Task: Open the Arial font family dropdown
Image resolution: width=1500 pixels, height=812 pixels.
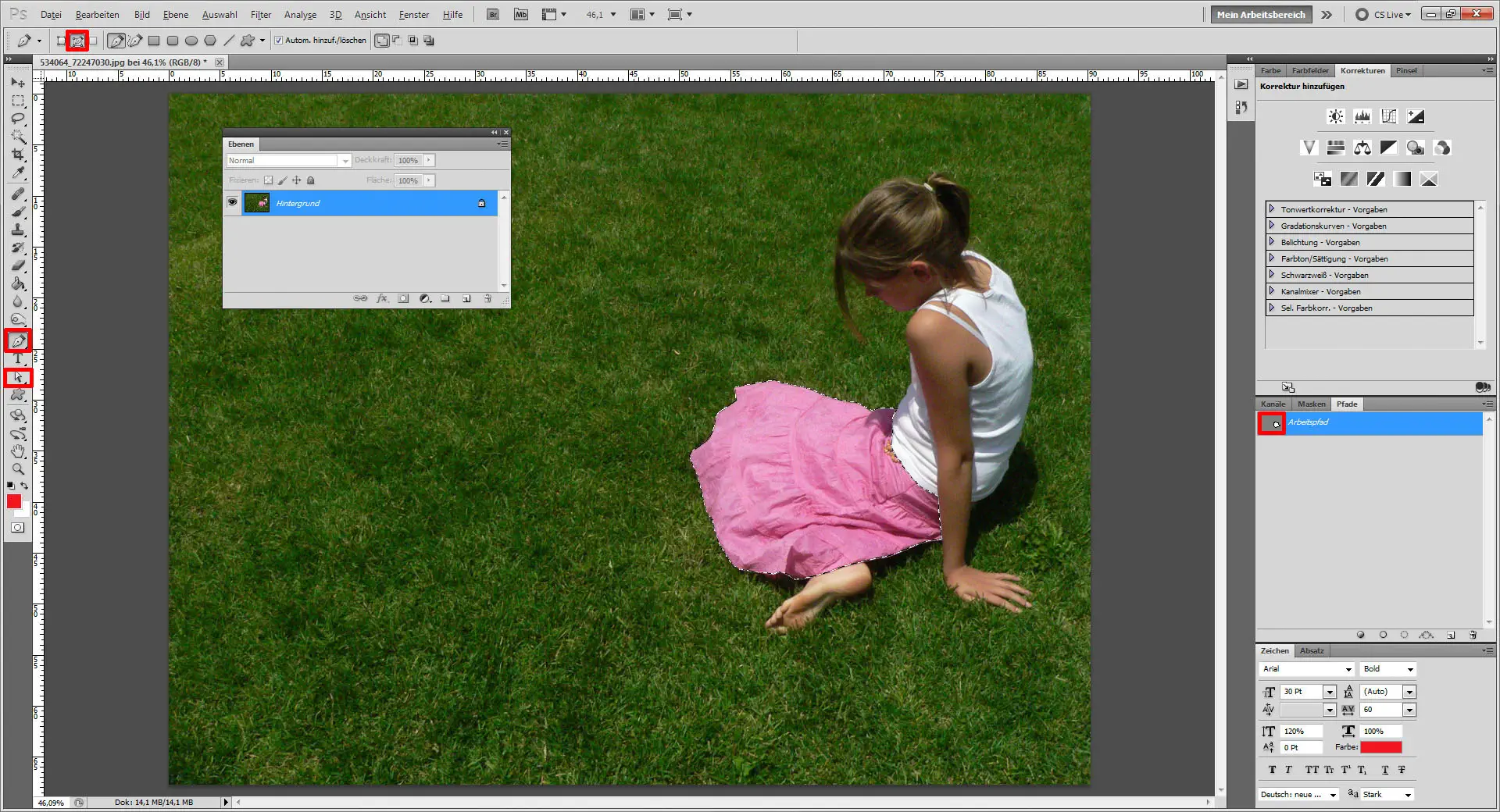Action: [1348, 669]
